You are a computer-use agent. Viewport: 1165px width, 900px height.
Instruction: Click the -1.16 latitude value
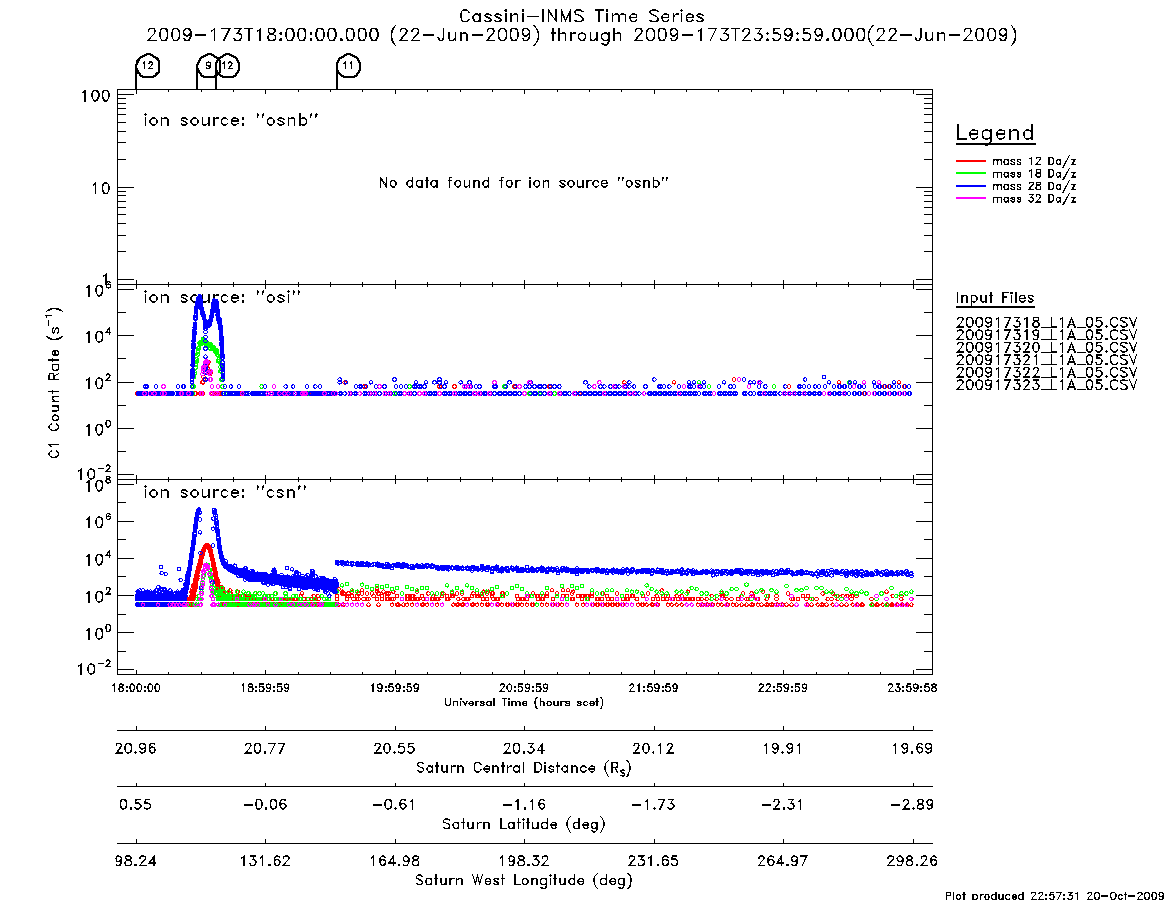click(x=524, y=805)
